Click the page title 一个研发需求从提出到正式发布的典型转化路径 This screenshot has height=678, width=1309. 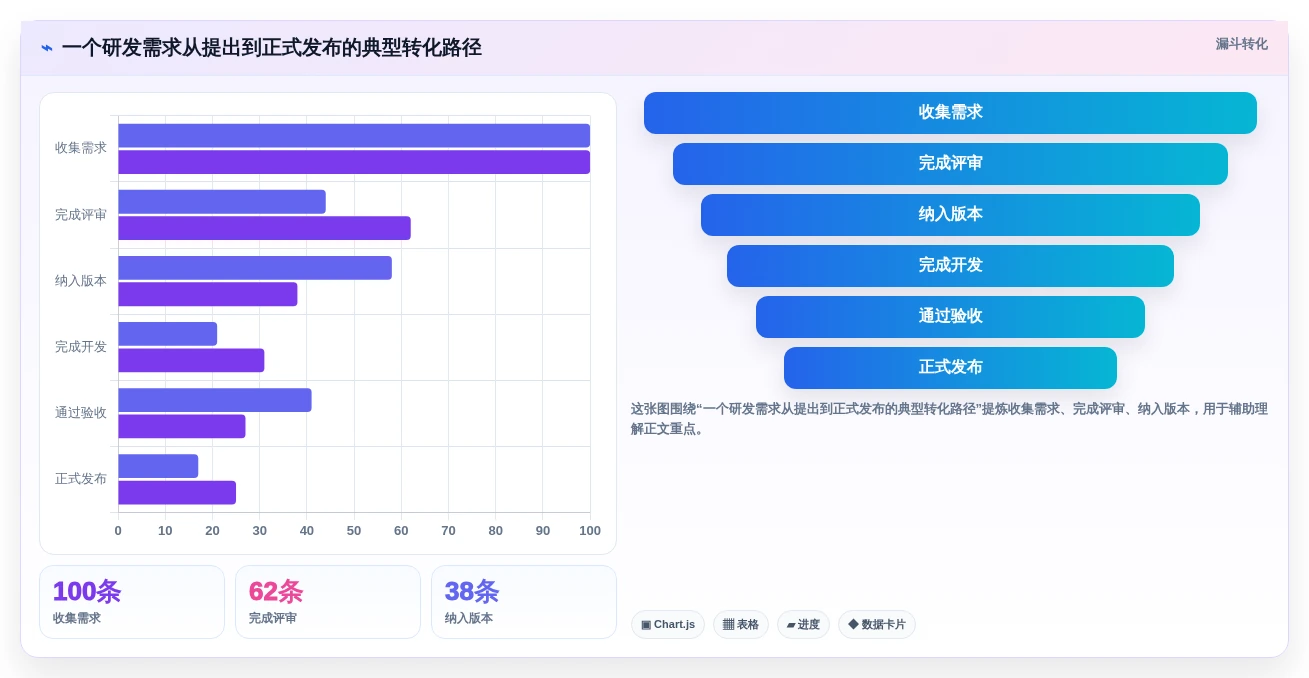coord(272,48)
